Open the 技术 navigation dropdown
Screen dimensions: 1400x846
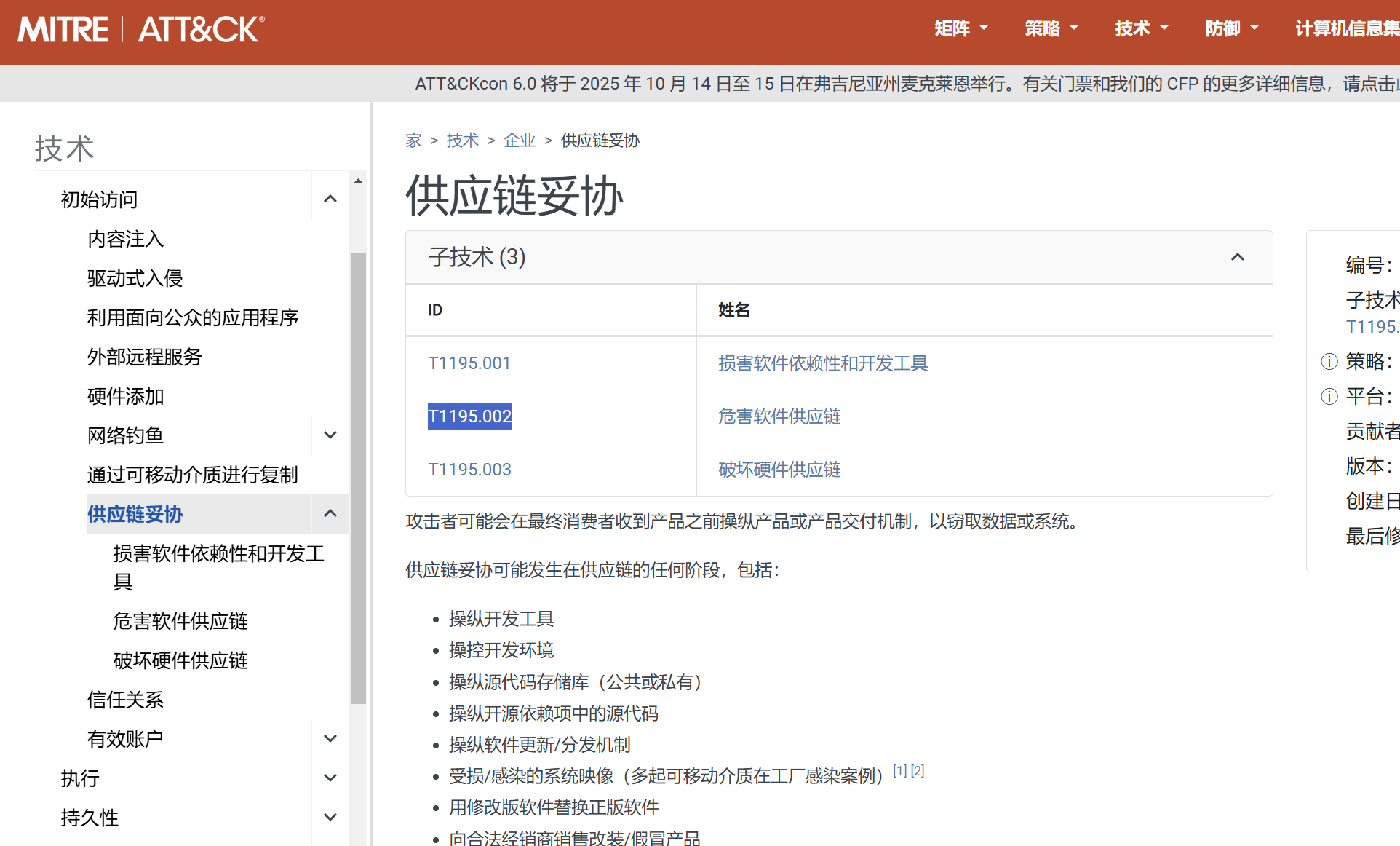1142,28
